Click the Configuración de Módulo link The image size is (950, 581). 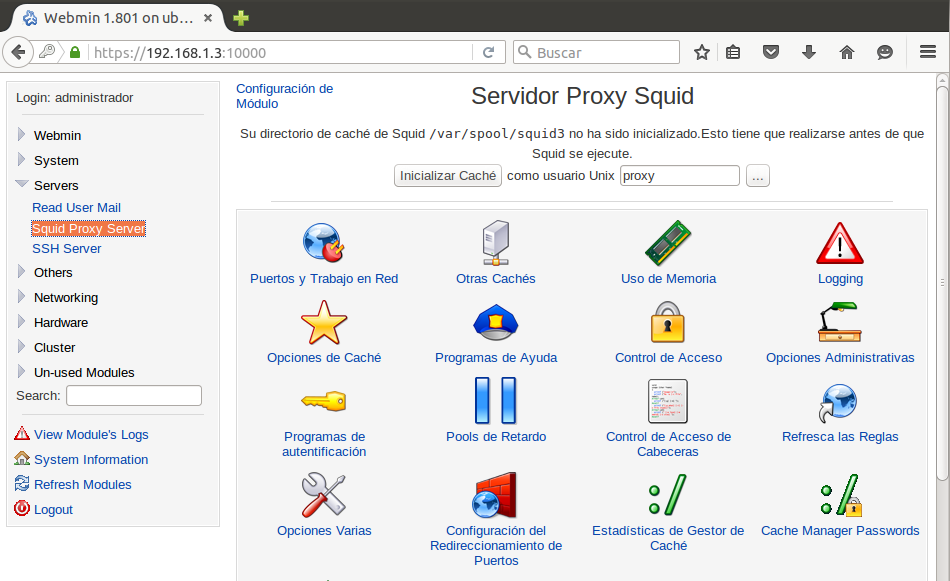click(284, 96)
